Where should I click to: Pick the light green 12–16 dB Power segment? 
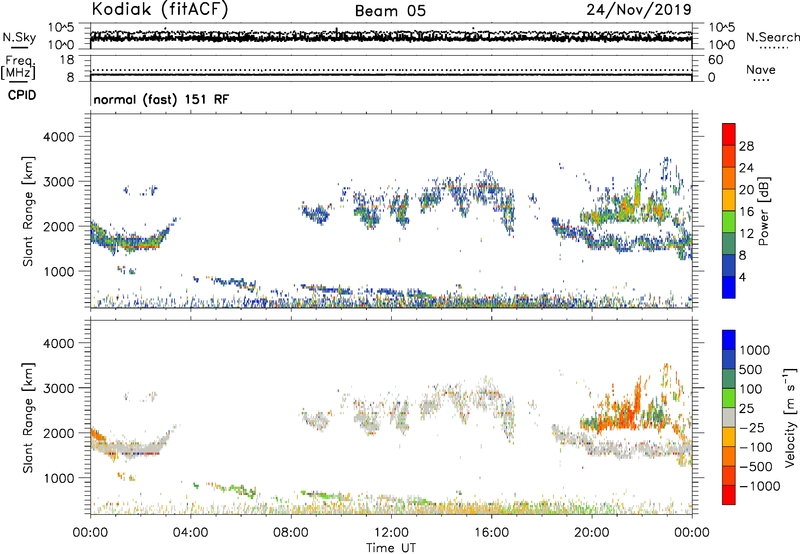[x=729, y=221]
